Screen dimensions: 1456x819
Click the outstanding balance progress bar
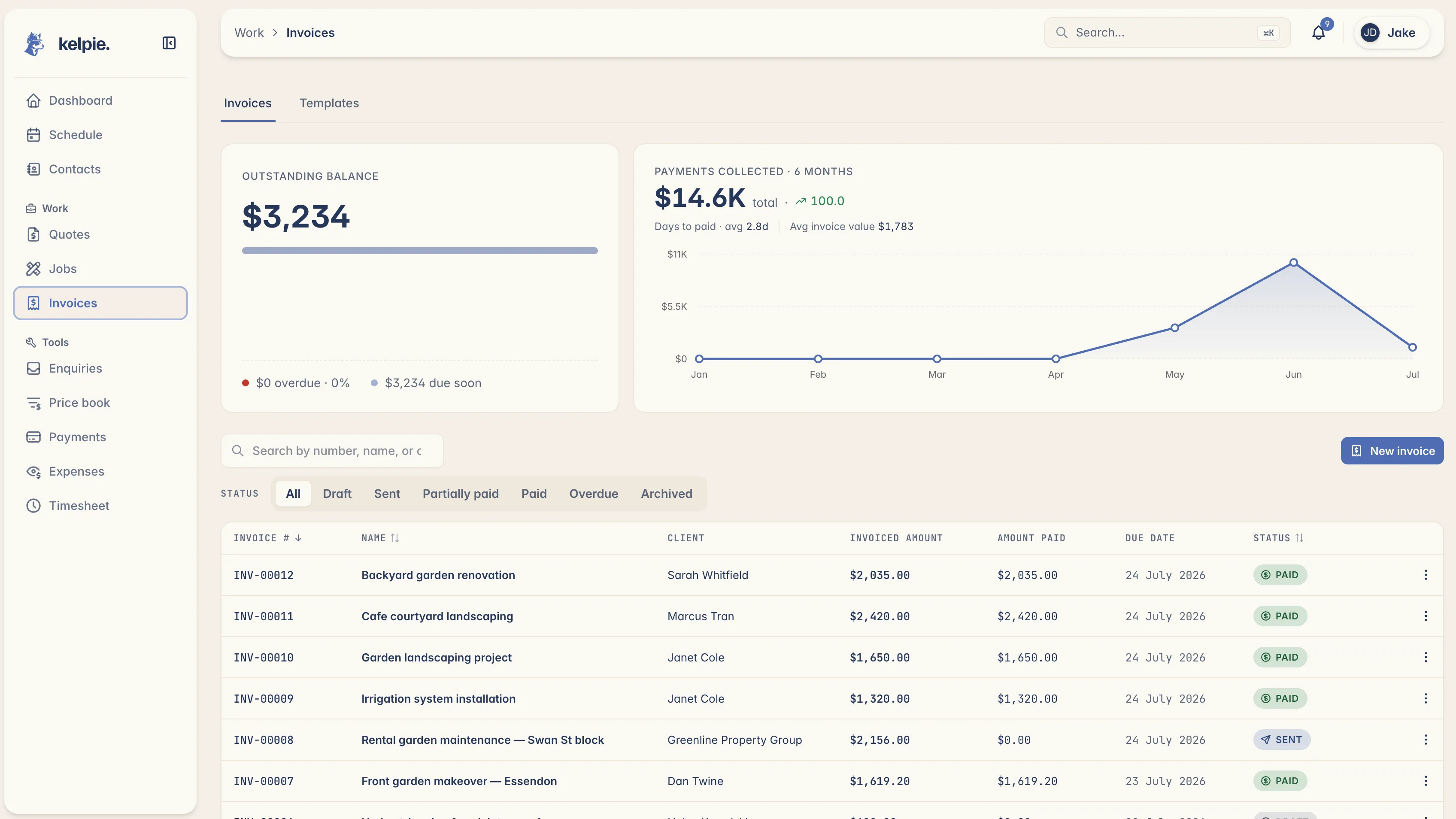pyautogui.click(x=420, y=250)
